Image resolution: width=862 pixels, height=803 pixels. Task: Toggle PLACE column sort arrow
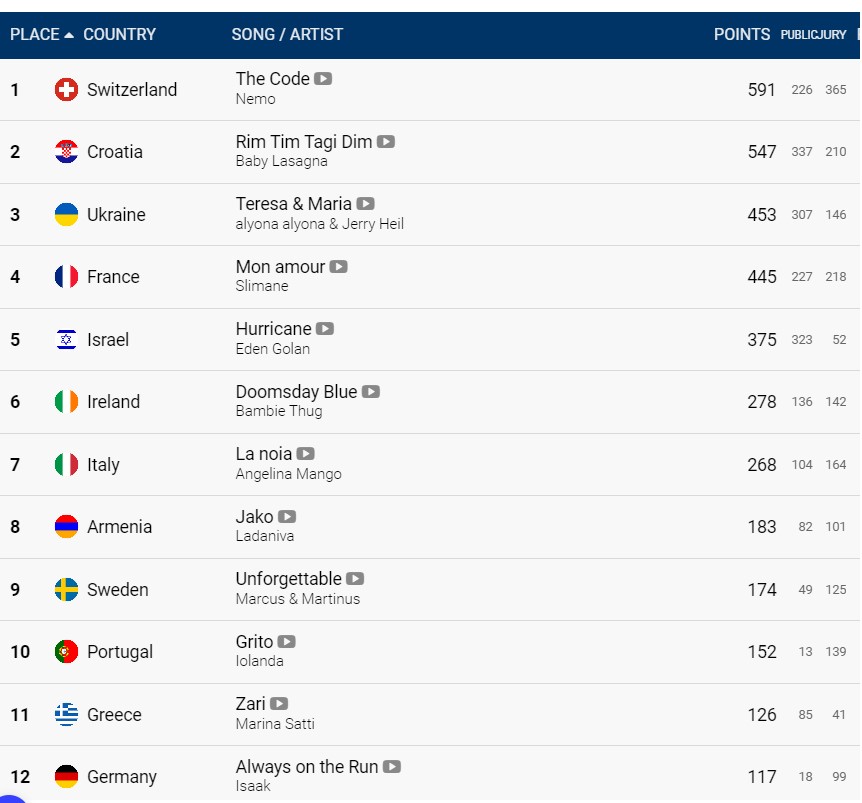point(69,35)
